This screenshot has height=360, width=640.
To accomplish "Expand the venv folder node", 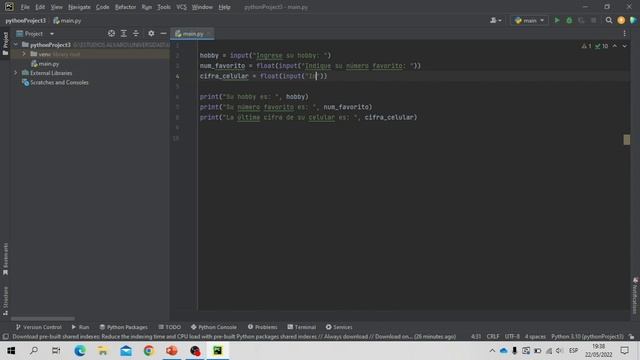I will (24, 54).
